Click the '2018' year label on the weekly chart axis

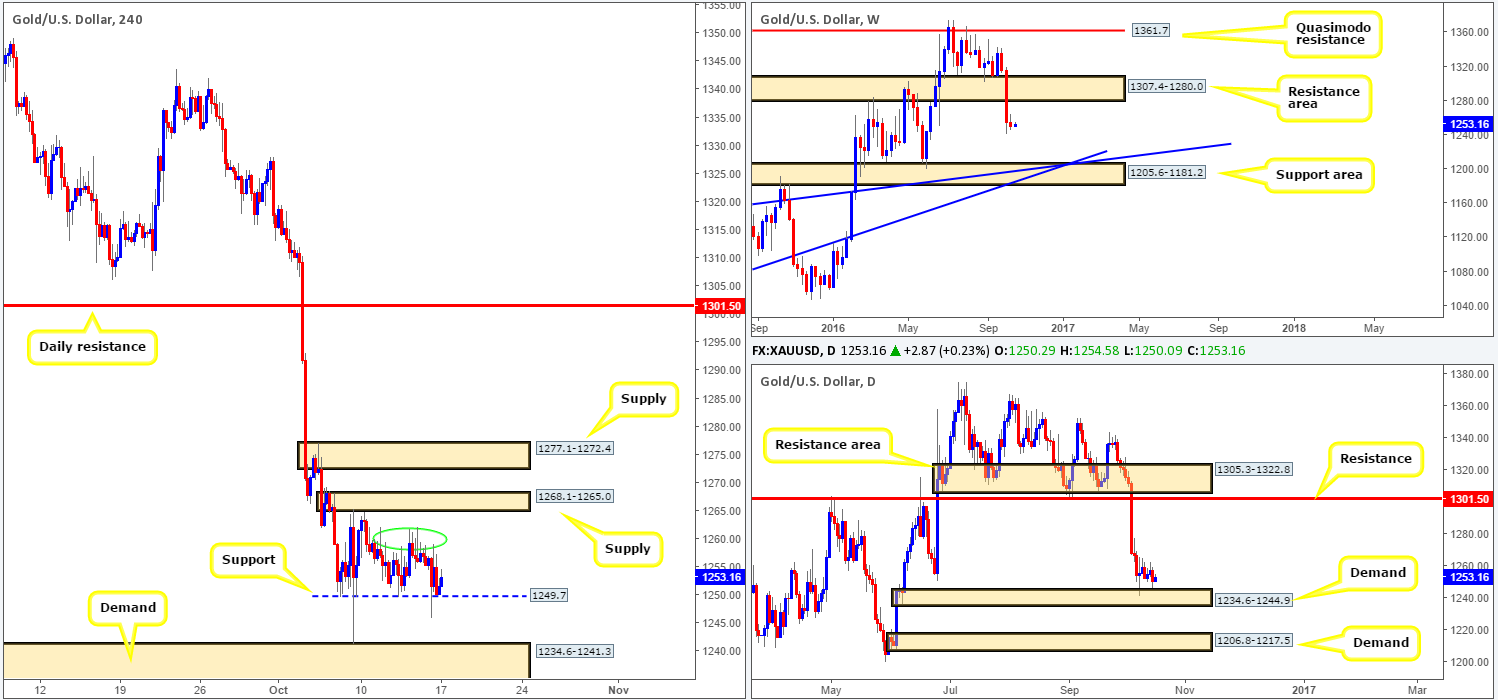(1293, 327)
